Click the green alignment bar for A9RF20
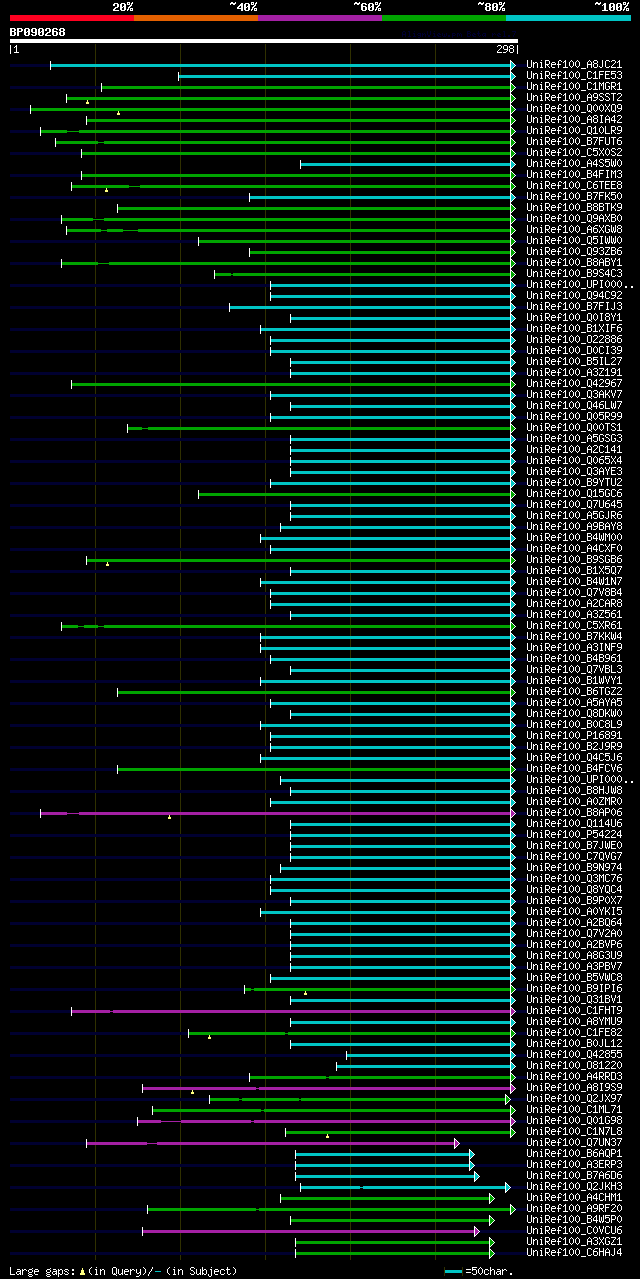640x1279 pixels. click(x=329, y=1209)
